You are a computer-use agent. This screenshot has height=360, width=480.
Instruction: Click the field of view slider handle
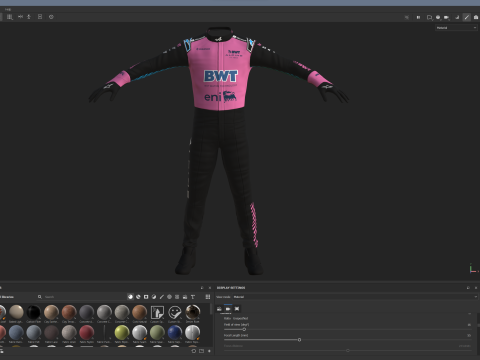(x=244, y=329)
